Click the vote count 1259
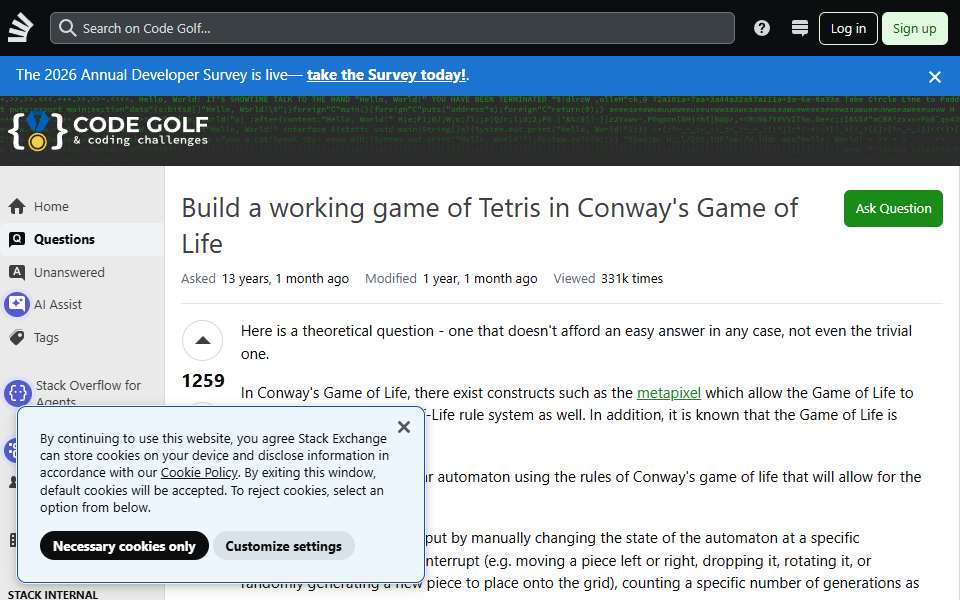Viewport: 960px width, 600px height. tap(203, 381)
